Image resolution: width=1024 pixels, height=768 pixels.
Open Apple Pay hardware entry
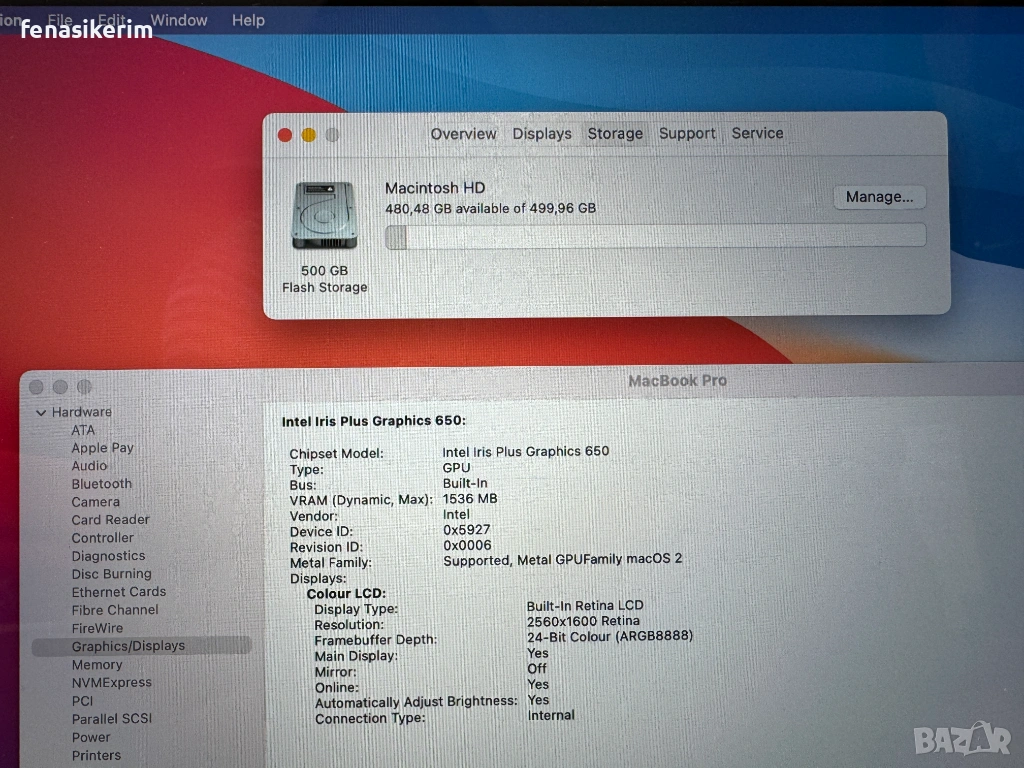pos(102,448)
